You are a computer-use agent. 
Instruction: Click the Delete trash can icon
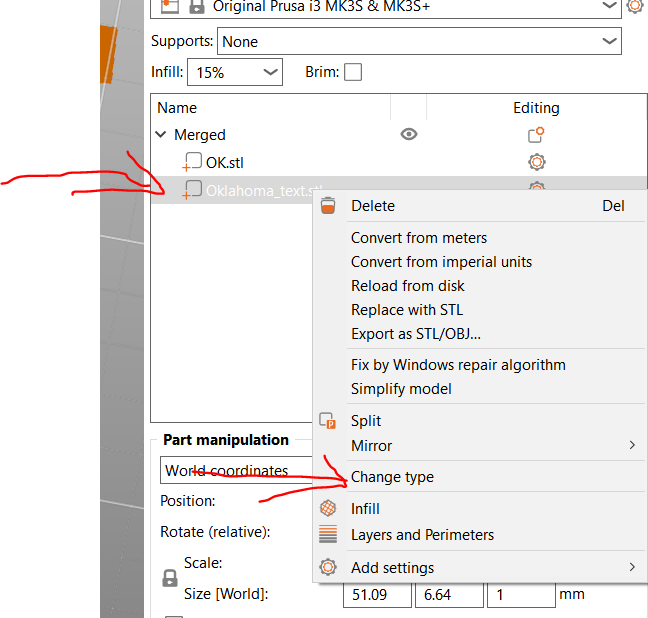coord(328,205)
